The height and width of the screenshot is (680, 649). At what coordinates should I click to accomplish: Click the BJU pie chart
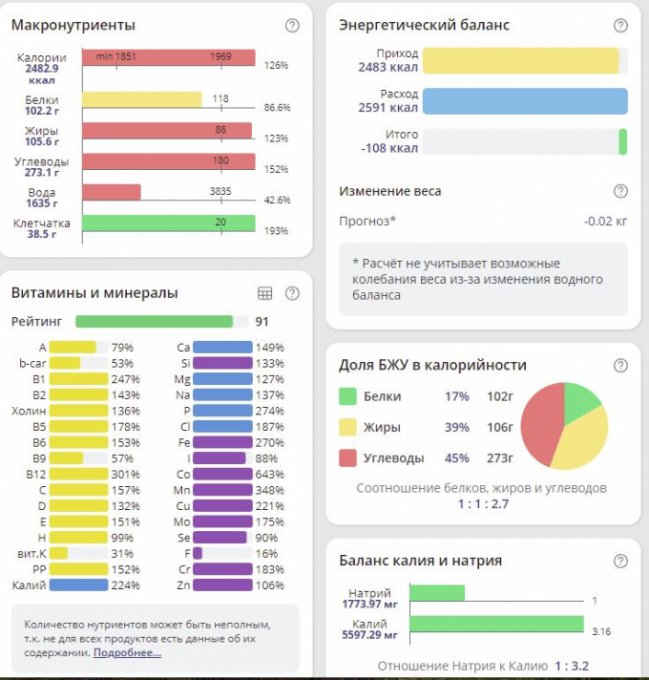point(564,426)
